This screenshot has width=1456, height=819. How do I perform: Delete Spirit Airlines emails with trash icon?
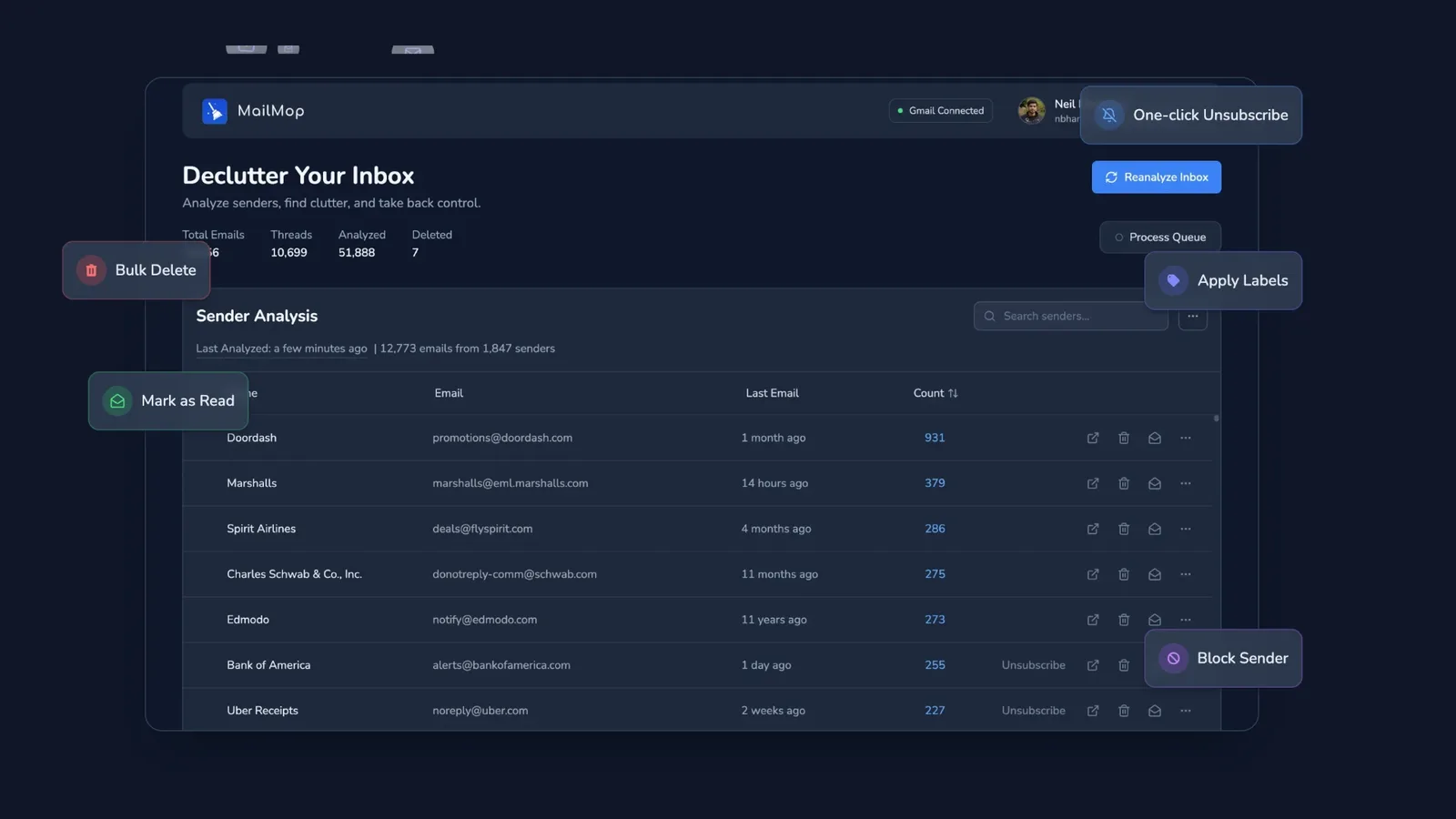(x=1124, y=529)
